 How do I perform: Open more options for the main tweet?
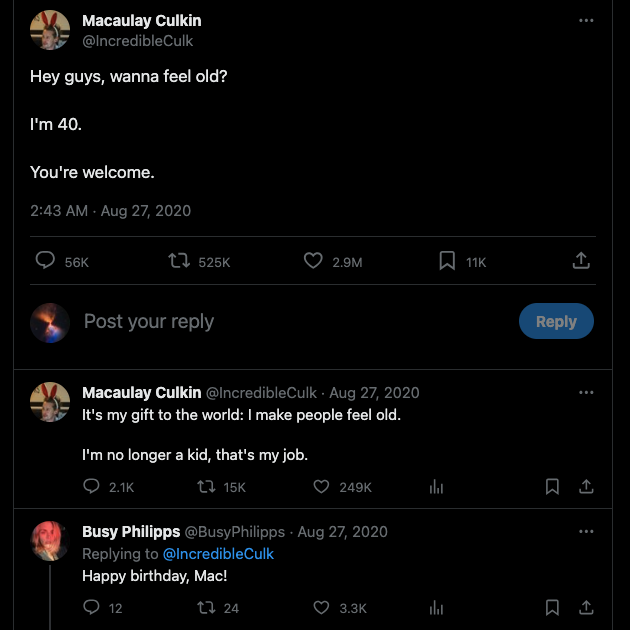click(x=587, y=20)
